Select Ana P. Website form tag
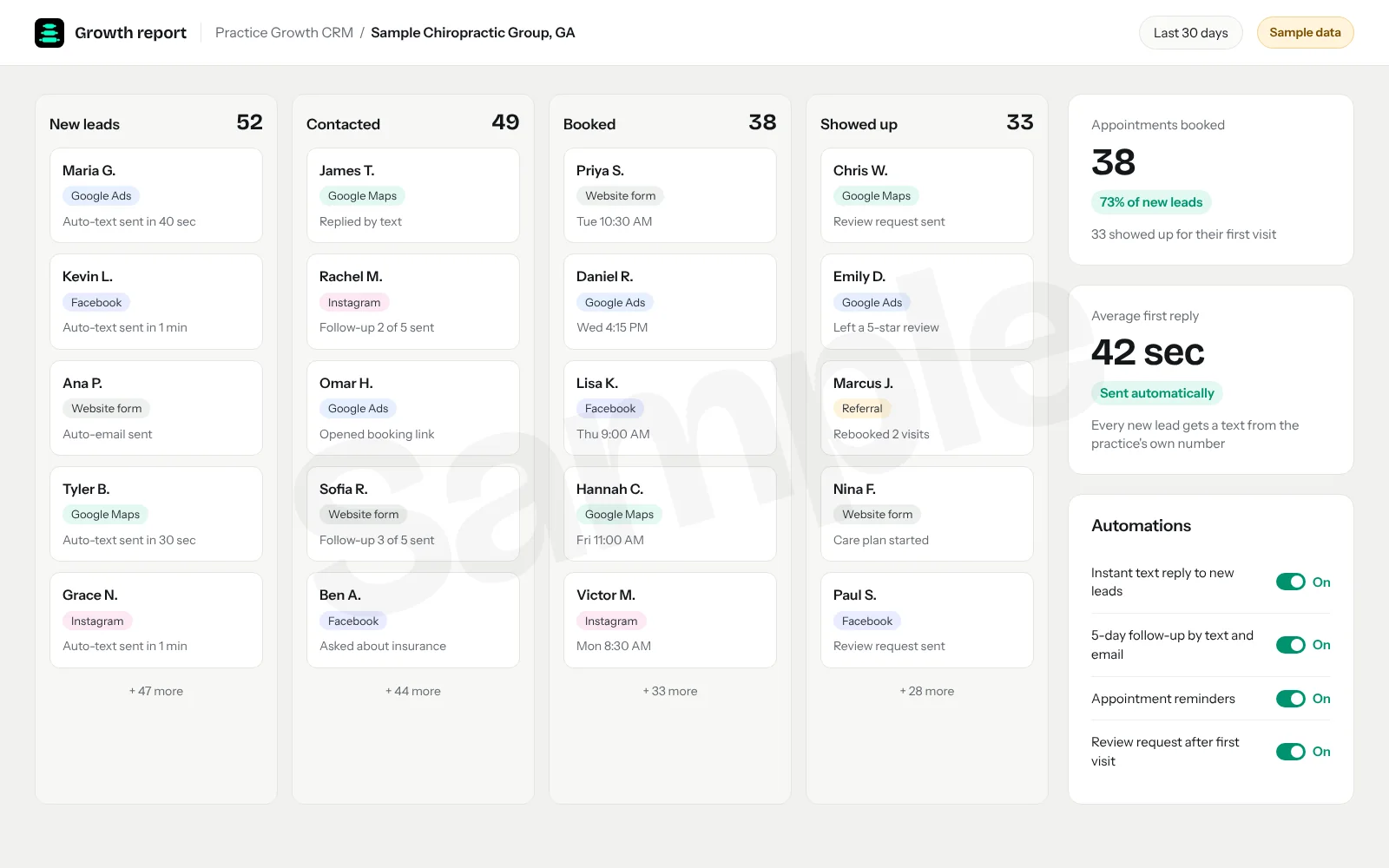 [x=107, y=408]
